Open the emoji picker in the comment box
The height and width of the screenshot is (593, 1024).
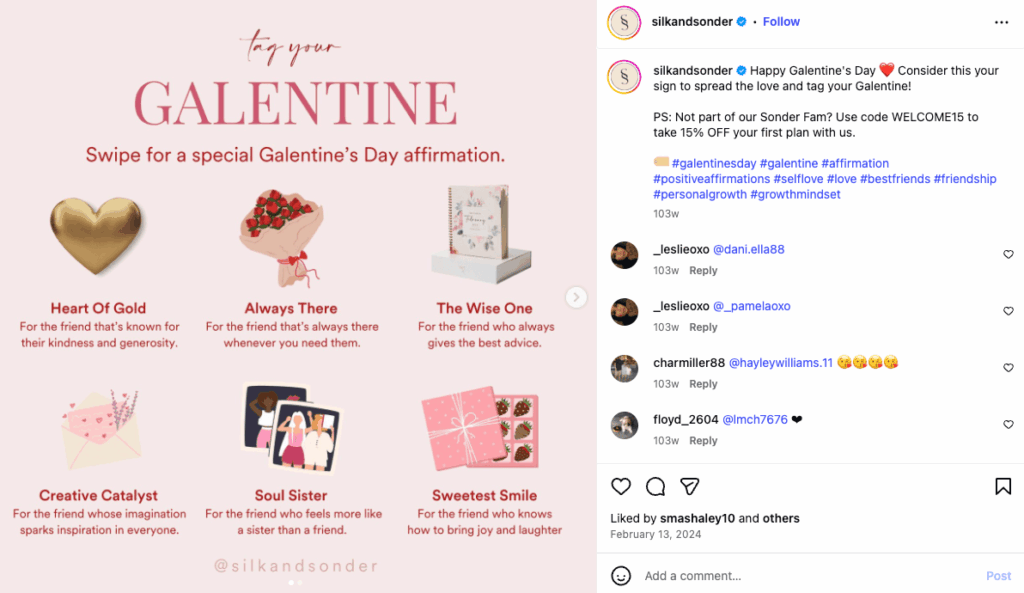coord(623,575)
